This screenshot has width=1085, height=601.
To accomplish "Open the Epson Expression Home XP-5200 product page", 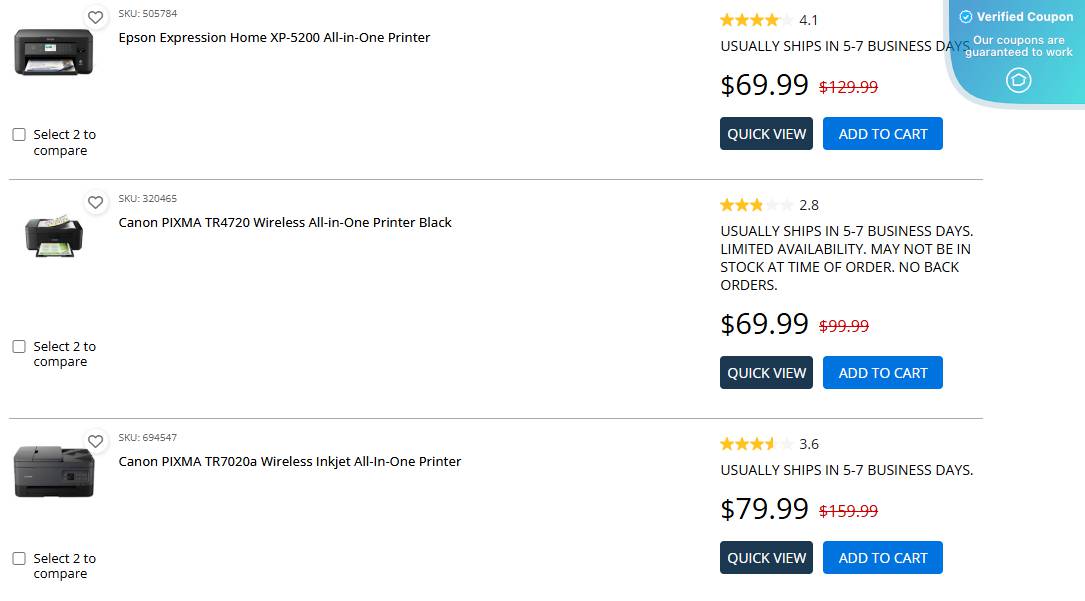I will click(x=274, y=37).
